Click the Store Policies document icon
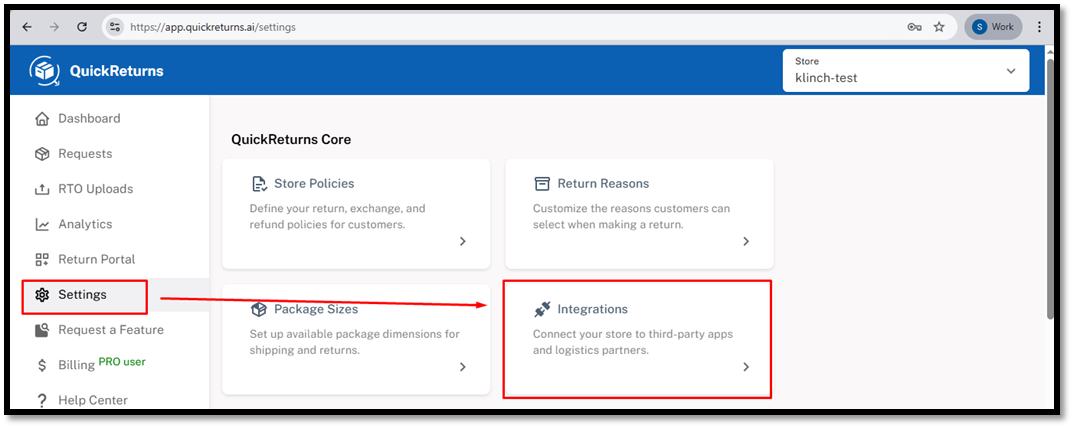1073x428 pixels. 258,184
